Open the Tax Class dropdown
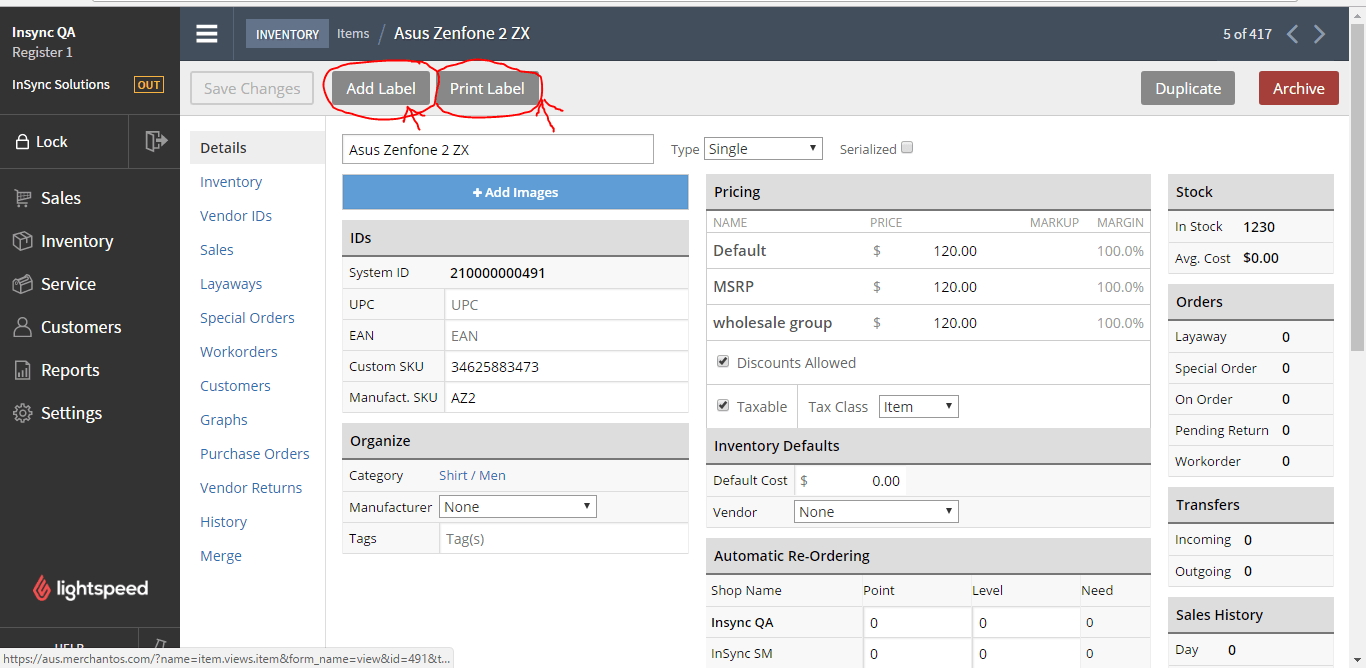 coord(918,407)
